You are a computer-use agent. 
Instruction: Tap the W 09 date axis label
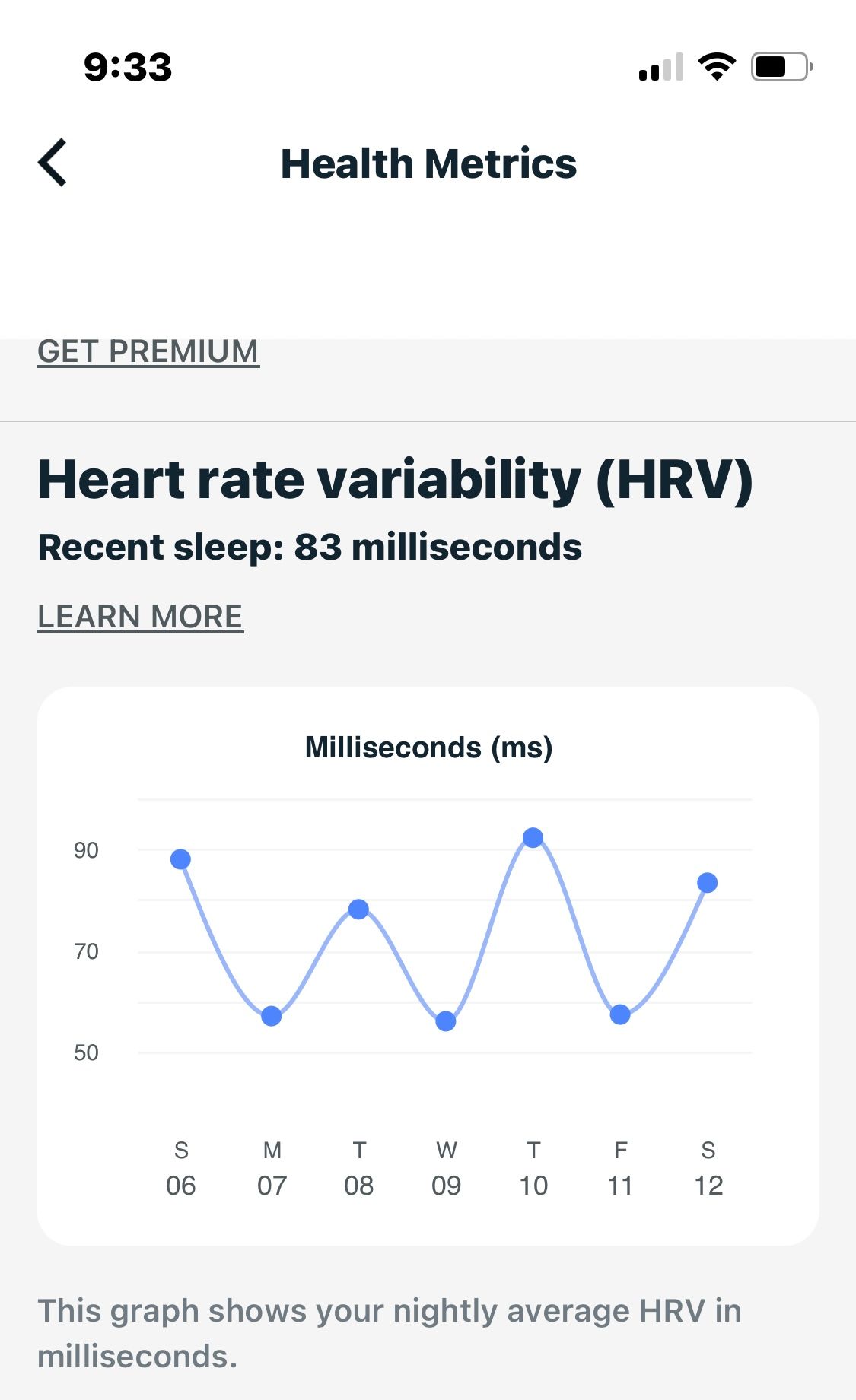(x=446, y=1168)
